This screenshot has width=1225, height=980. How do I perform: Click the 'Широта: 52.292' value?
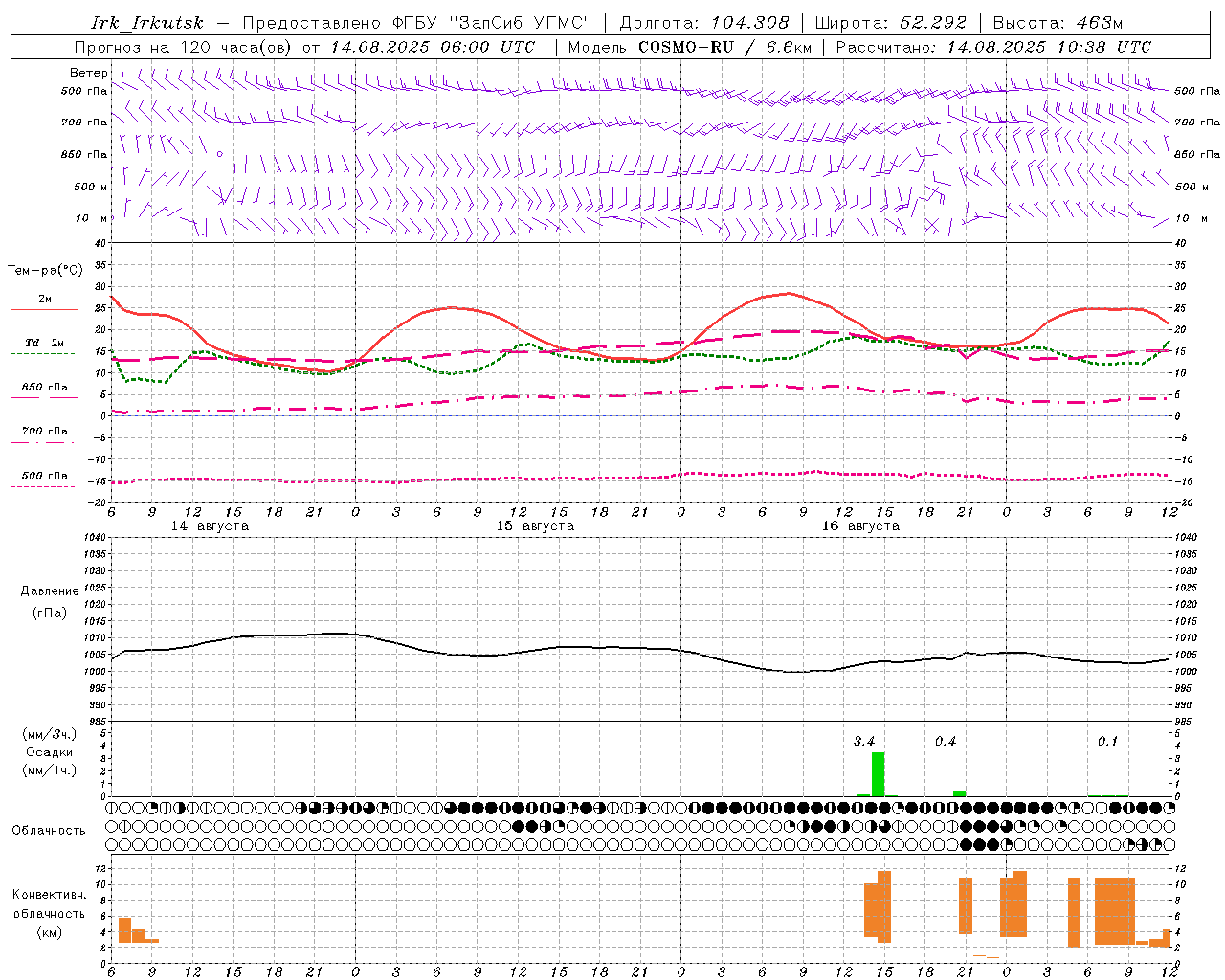tap(891, 23)
